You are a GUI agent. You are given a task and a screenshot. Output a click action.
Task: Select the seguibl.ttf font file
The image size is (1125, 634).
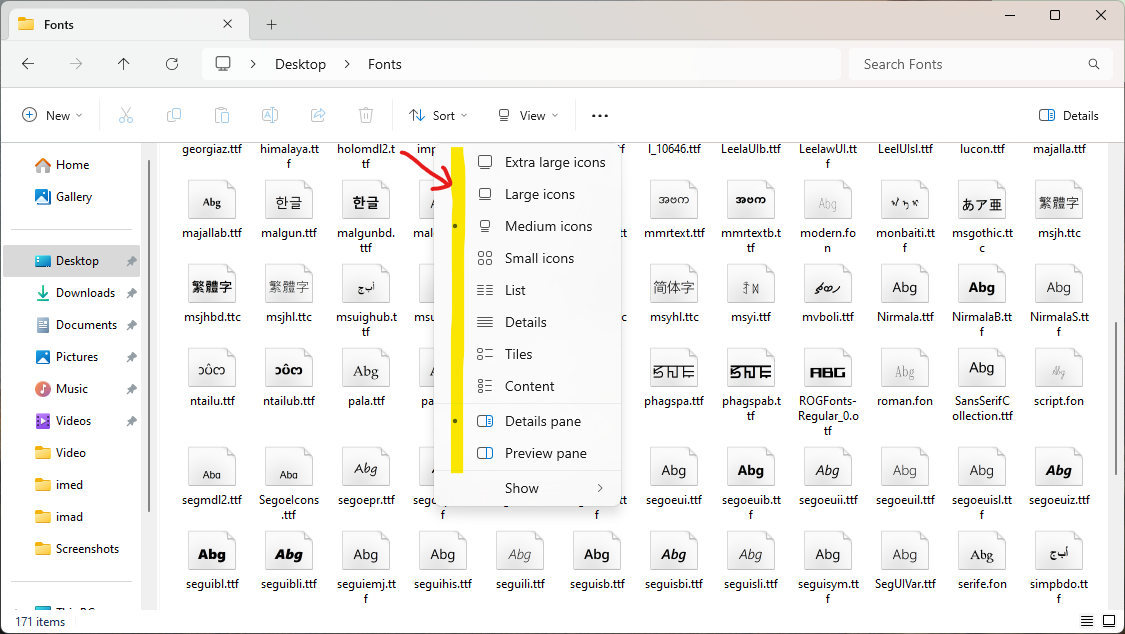click(212, 561)
